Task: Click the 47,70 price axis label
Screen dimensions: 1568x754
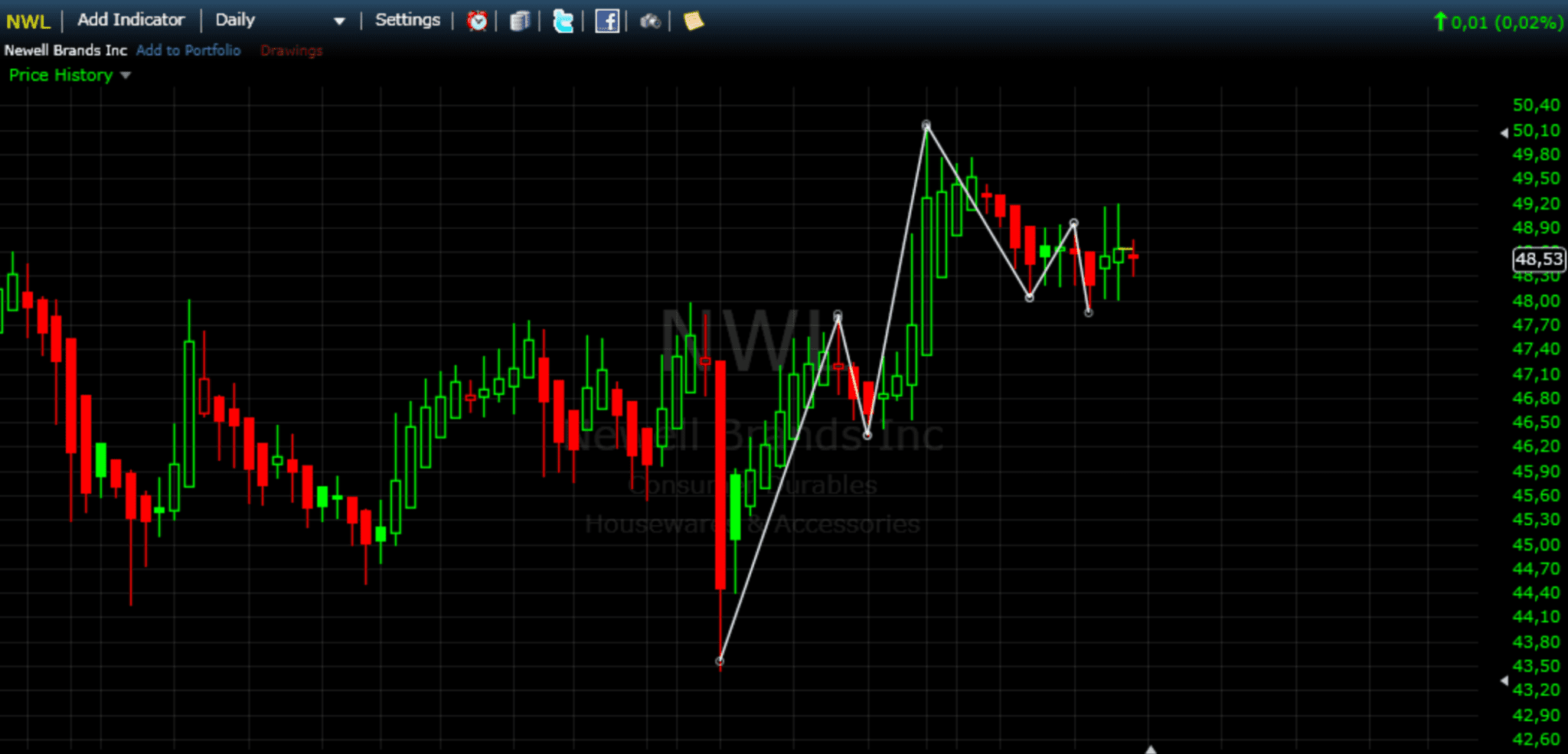Action: pos(1536,325)
